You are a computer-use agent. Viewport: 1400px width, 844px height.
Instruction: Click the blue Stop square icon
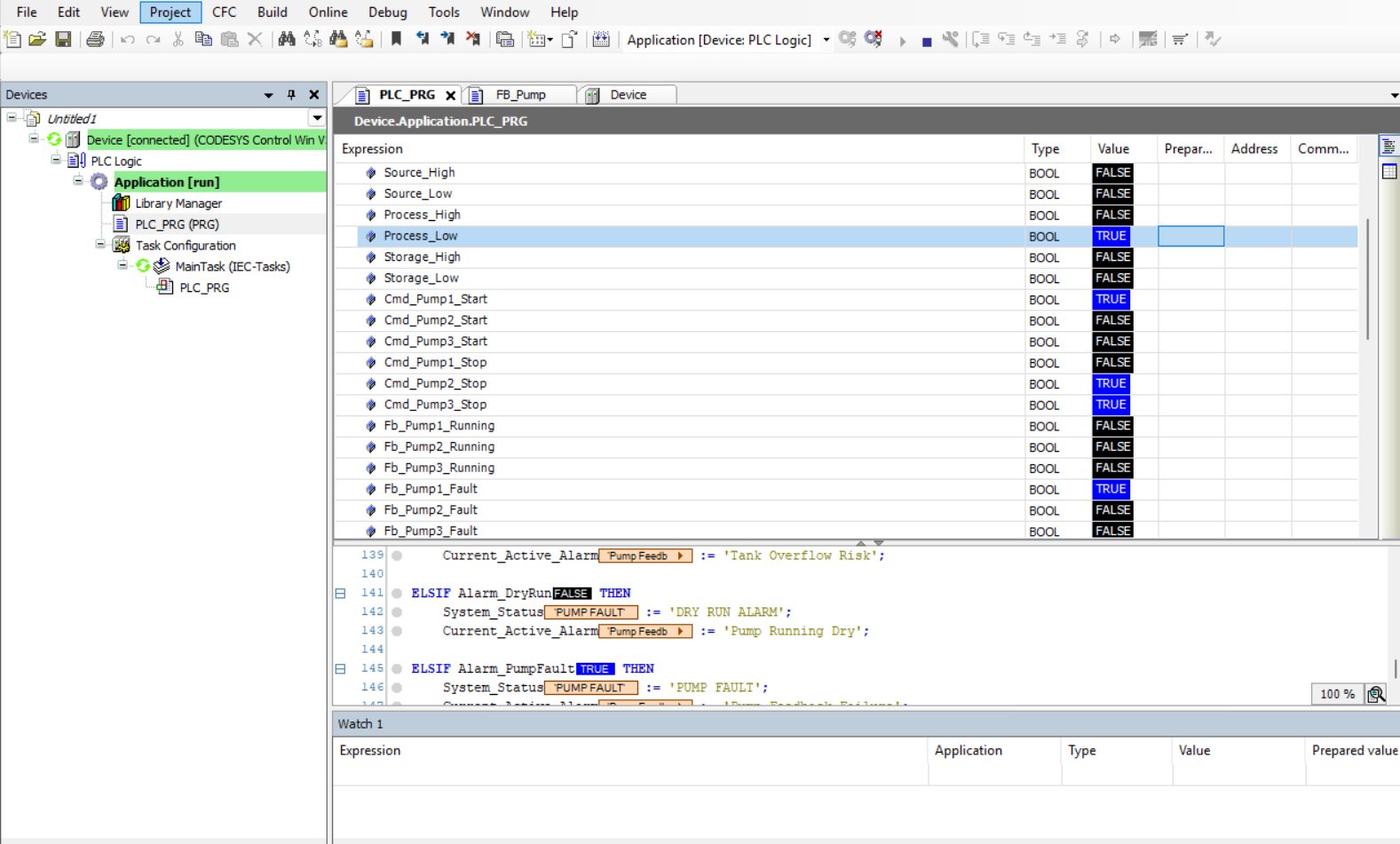pos(926,41)
